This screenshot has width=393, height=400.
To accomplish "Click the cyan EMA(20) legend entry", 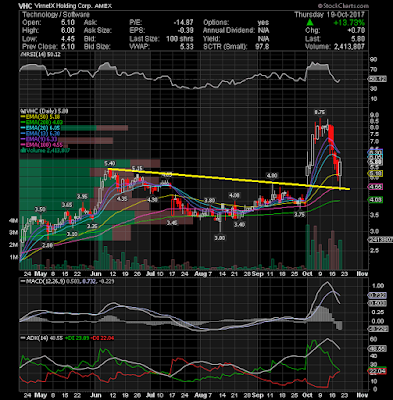I will (x=41, y=128).
